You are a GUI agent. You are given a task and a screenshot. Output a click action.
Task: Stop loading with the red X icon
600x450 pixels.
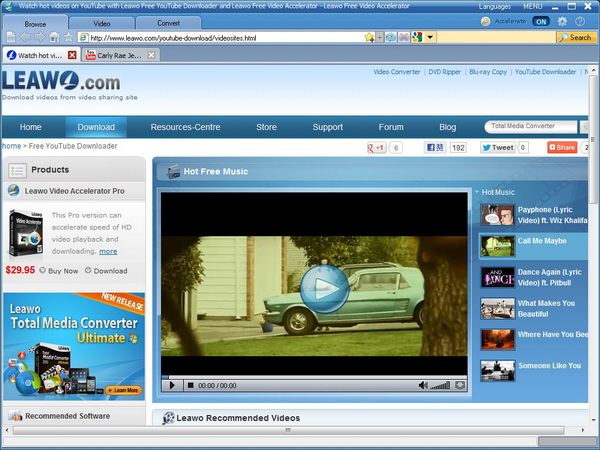tap(404, 37)
